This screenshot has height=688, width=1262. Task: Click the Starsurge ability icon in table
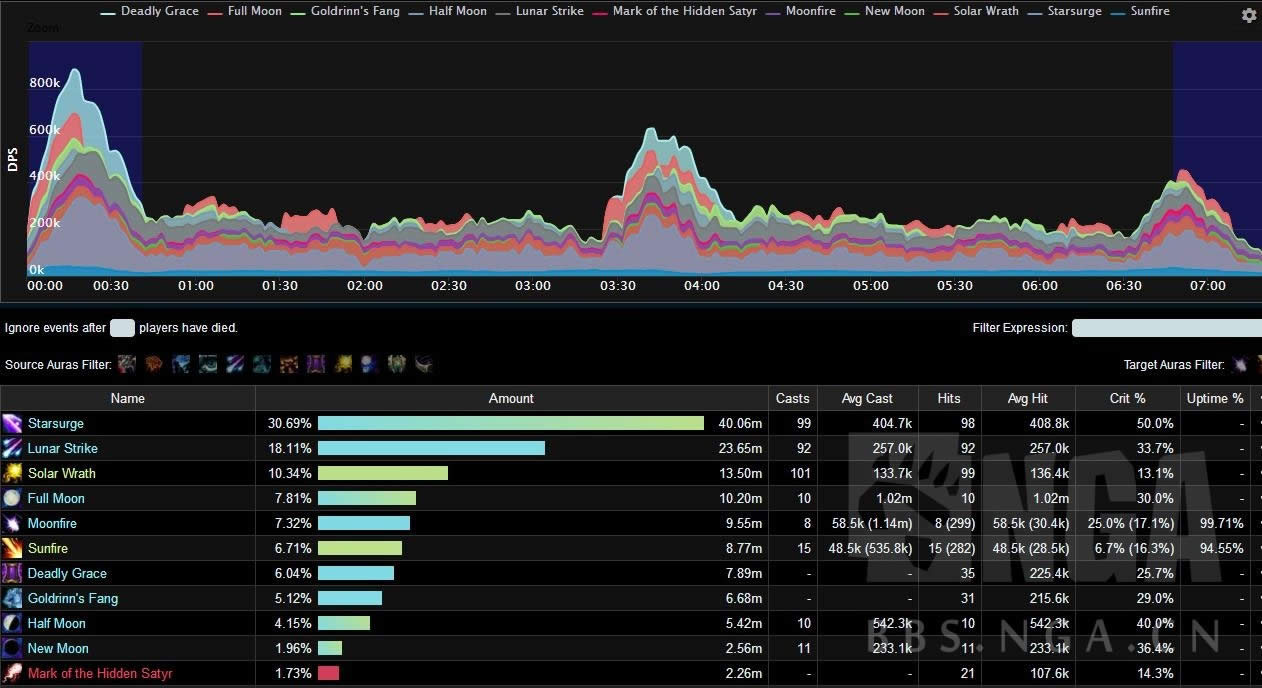pos(12,424)
